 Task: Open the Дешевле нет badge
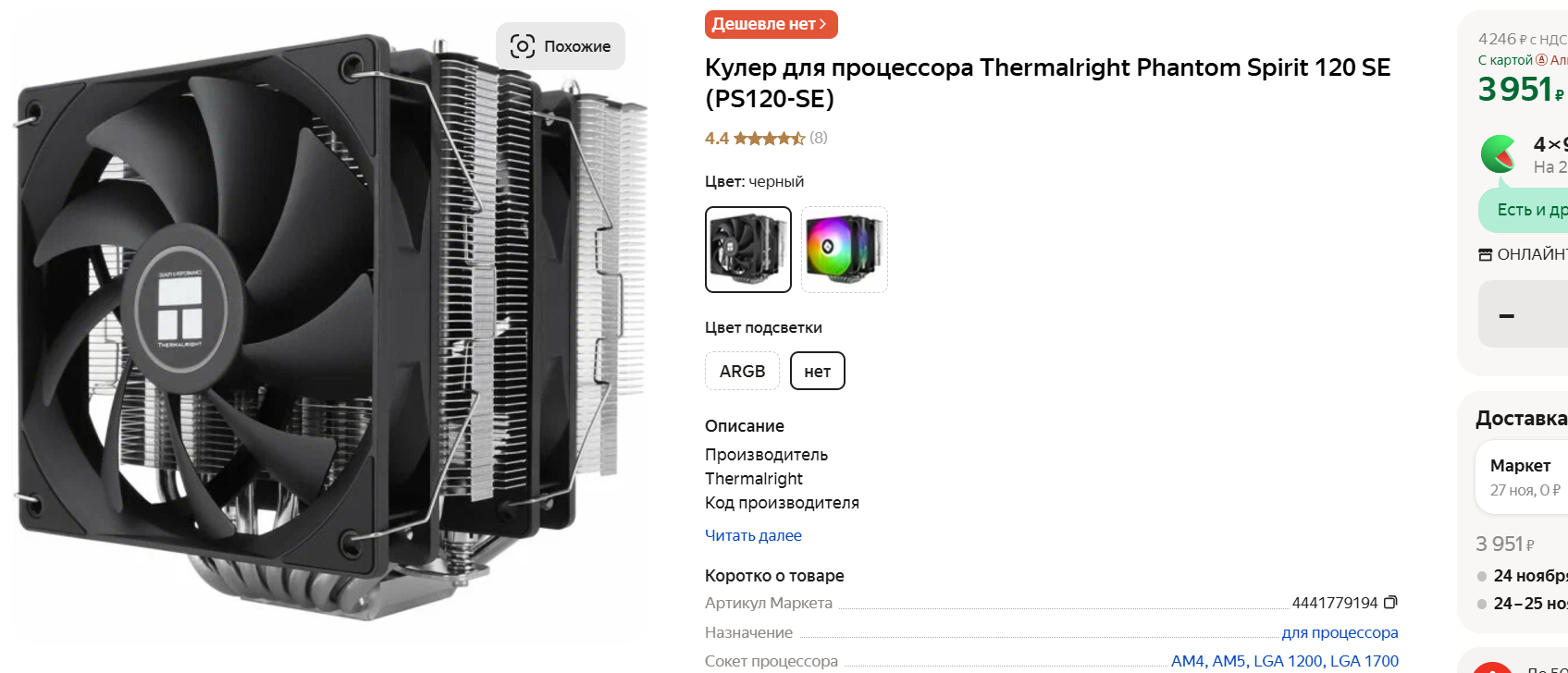pos(772,24)
